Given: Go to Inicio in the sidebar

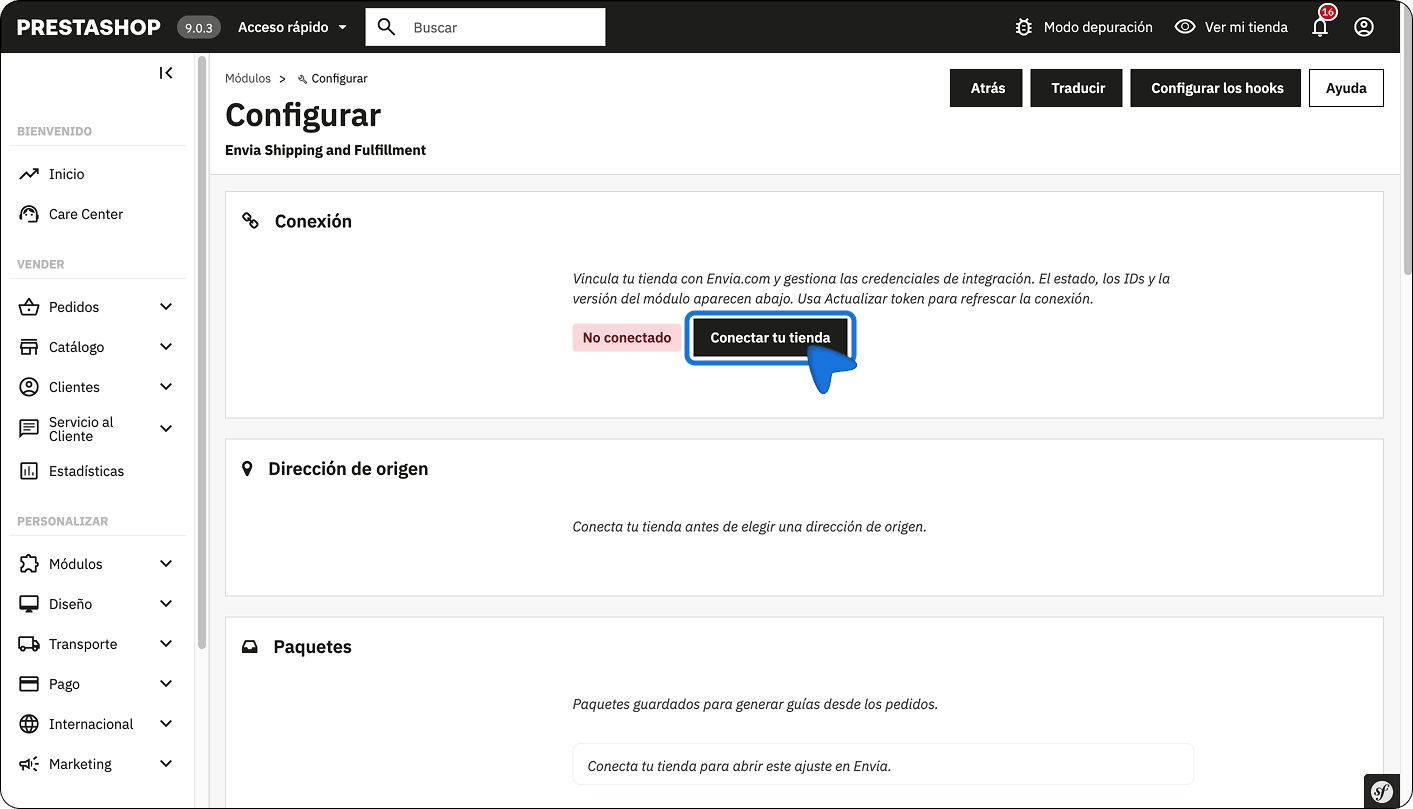Looking at the screenshot, I should [x=67, y=174].
